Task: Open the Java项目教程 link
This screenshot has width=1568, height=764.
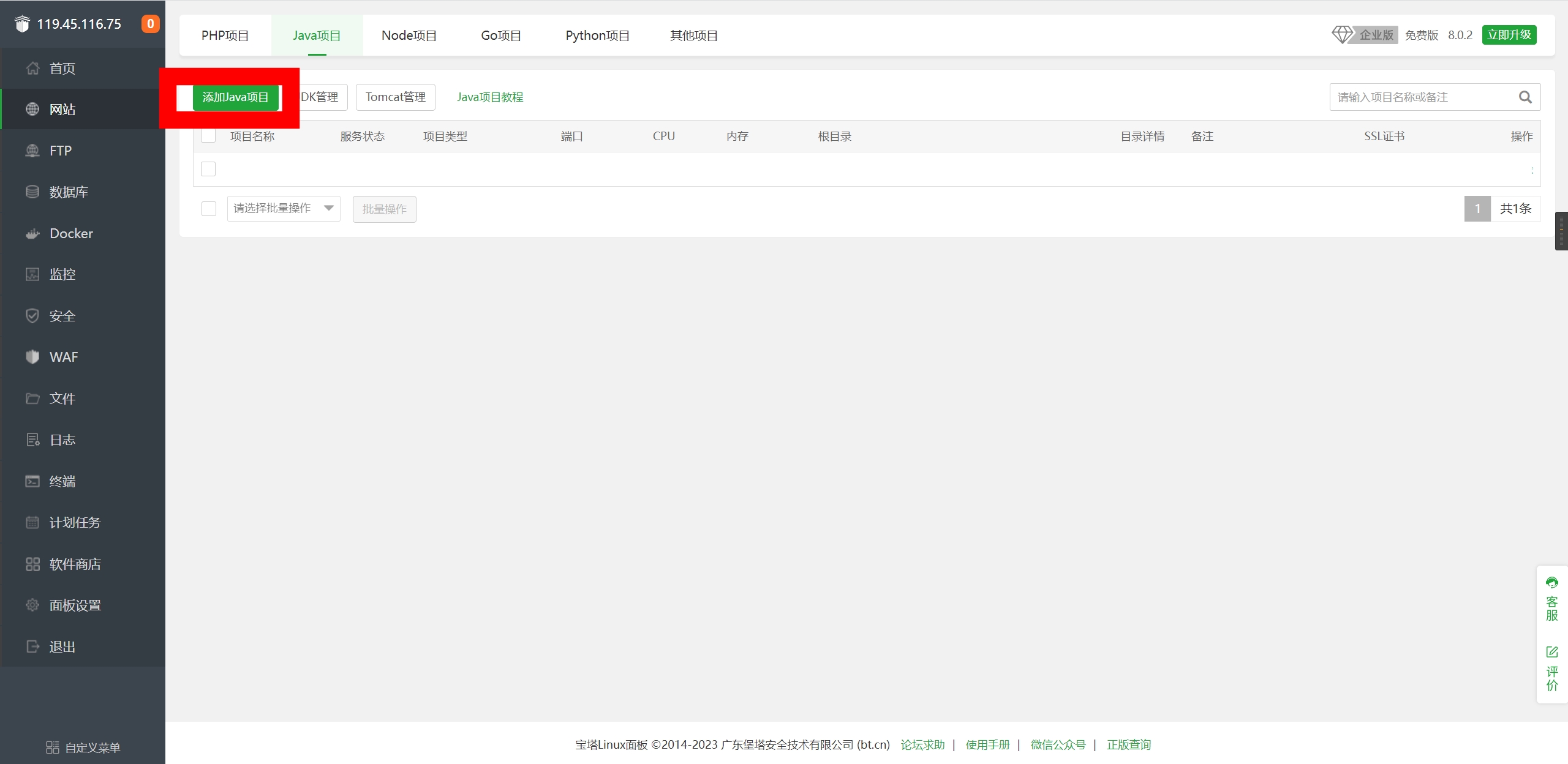Action: click(489, 97)
